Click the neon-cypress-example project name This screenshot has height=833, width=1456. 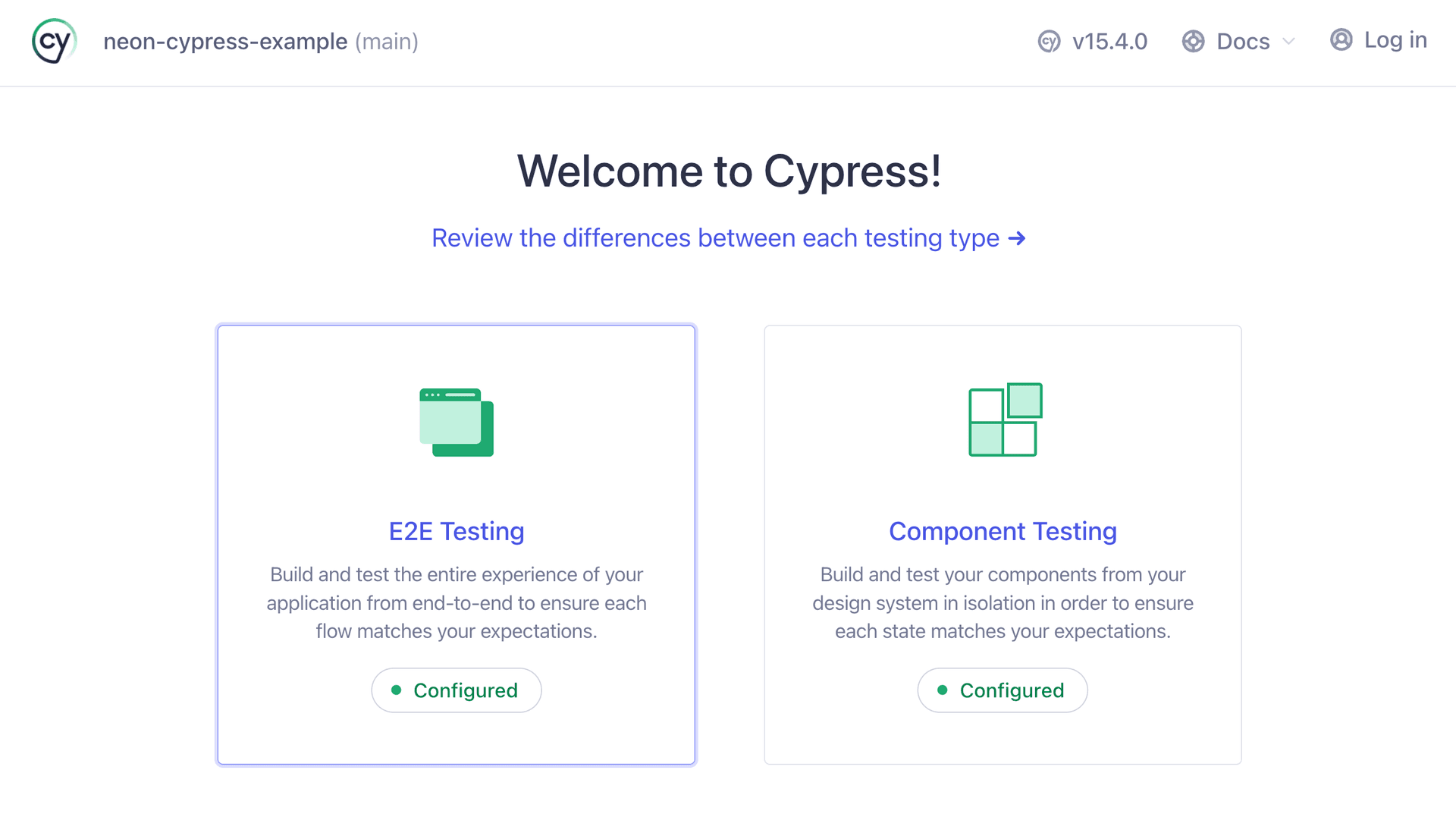click(x=224, y=42)
